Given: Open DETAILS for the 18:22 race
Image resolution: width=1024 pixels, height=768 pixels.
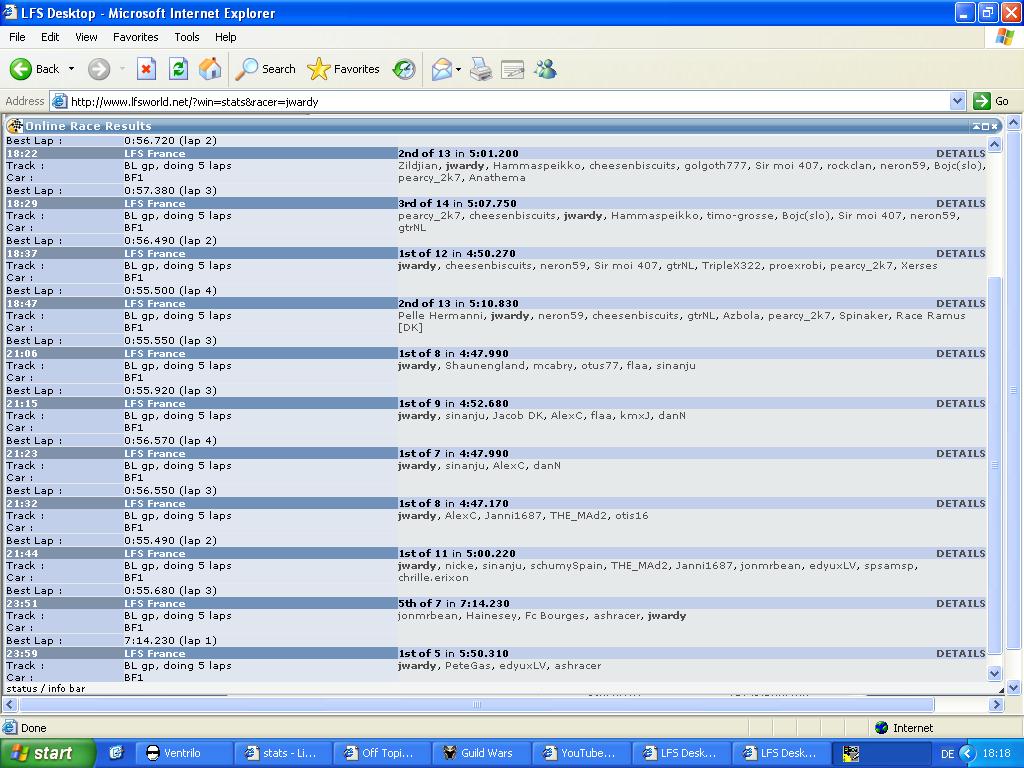Looking at the screenshot, I should click(961, 153).
